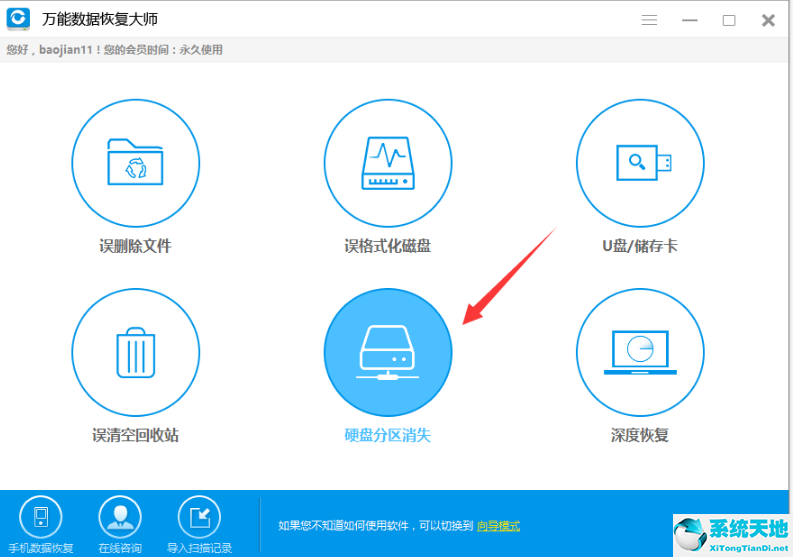This screenshot has height=557, width=793.
Task: Click the 深度恢复 text label
Action: 640,435
